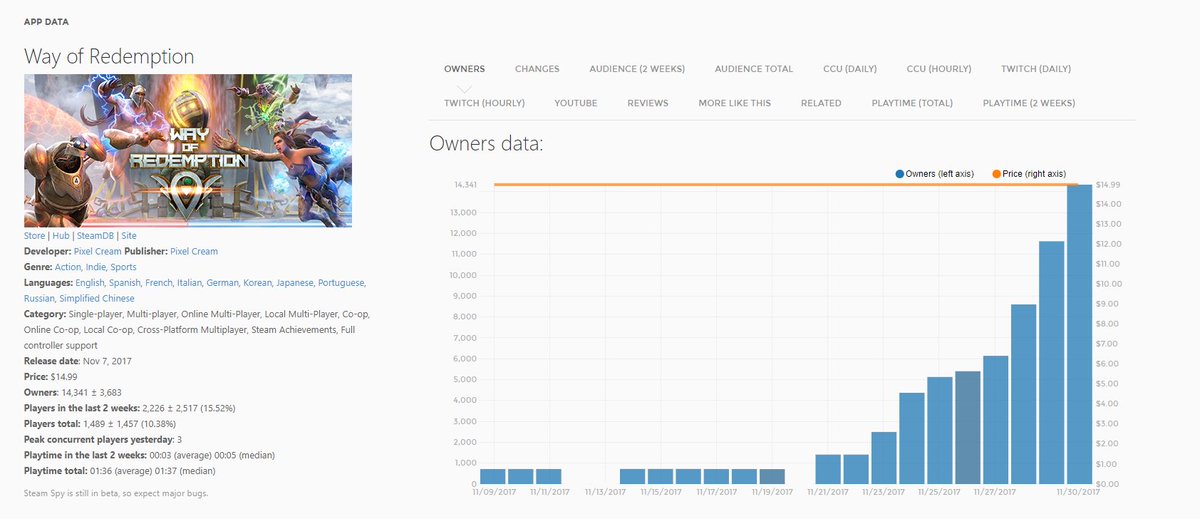Open the SteamDB link
The image size is (1200, 519).
click(x=96, y=235)
